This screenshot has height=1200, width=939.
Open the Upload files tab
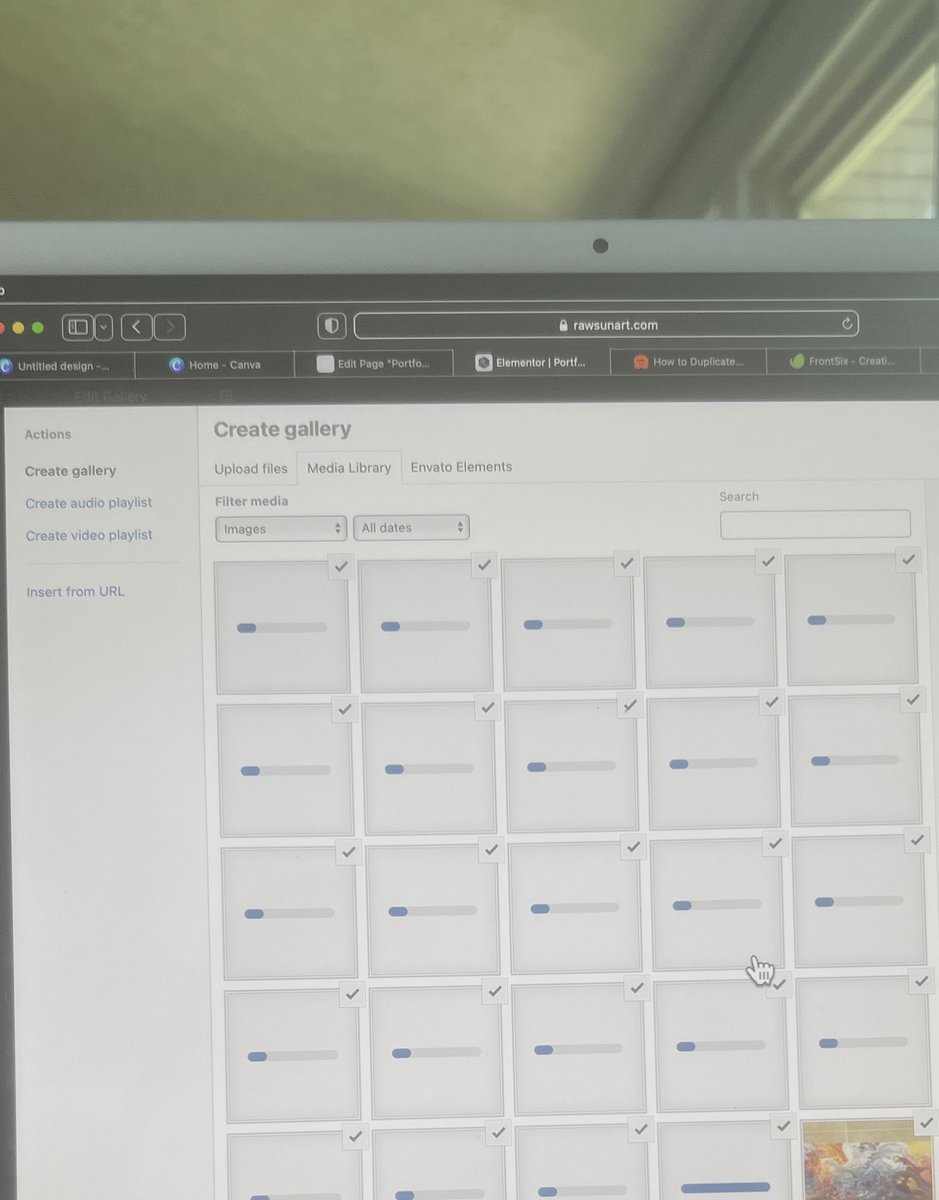[x=251, y=469]
